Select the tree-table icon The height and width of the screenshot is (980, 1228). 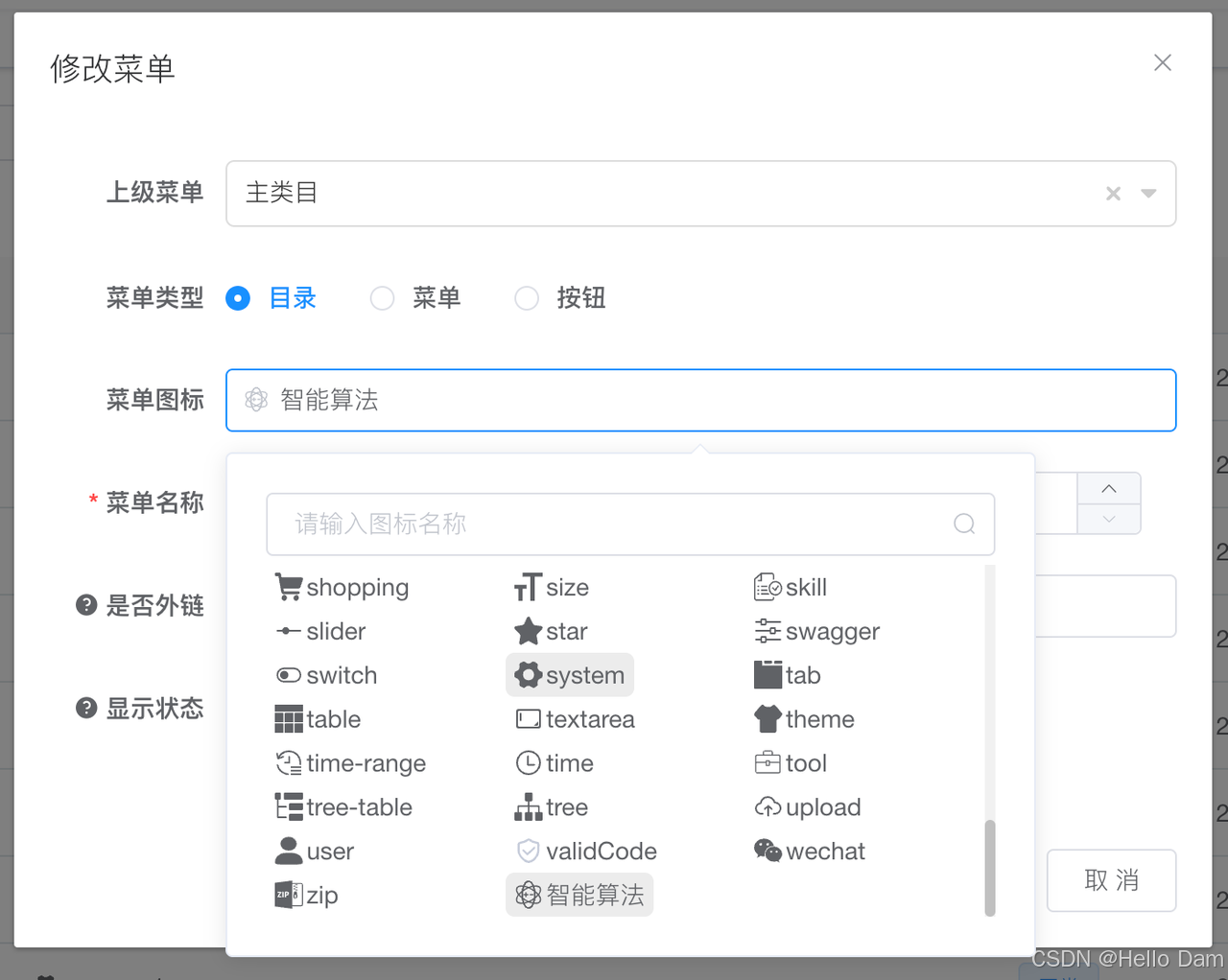(x=343, y=806)
